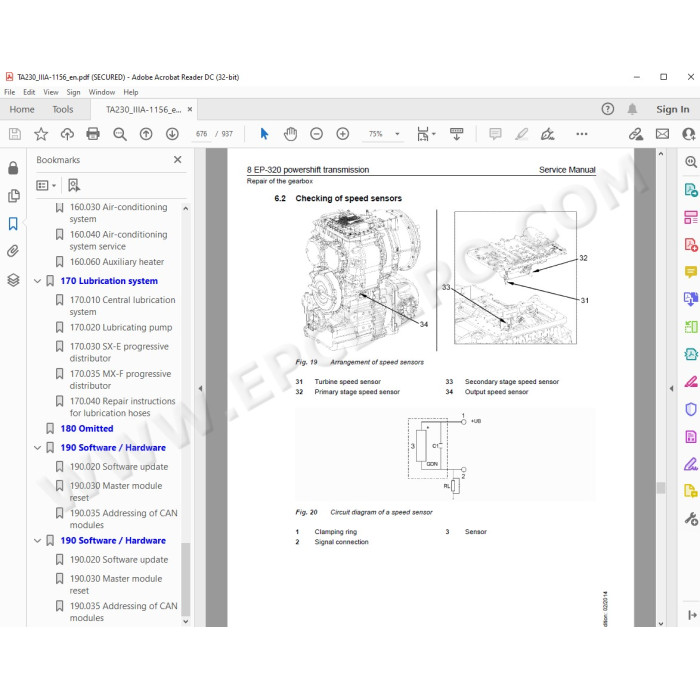700x700 pixels.
Task: Print the document using printer icon
Action: coord(93,134)
